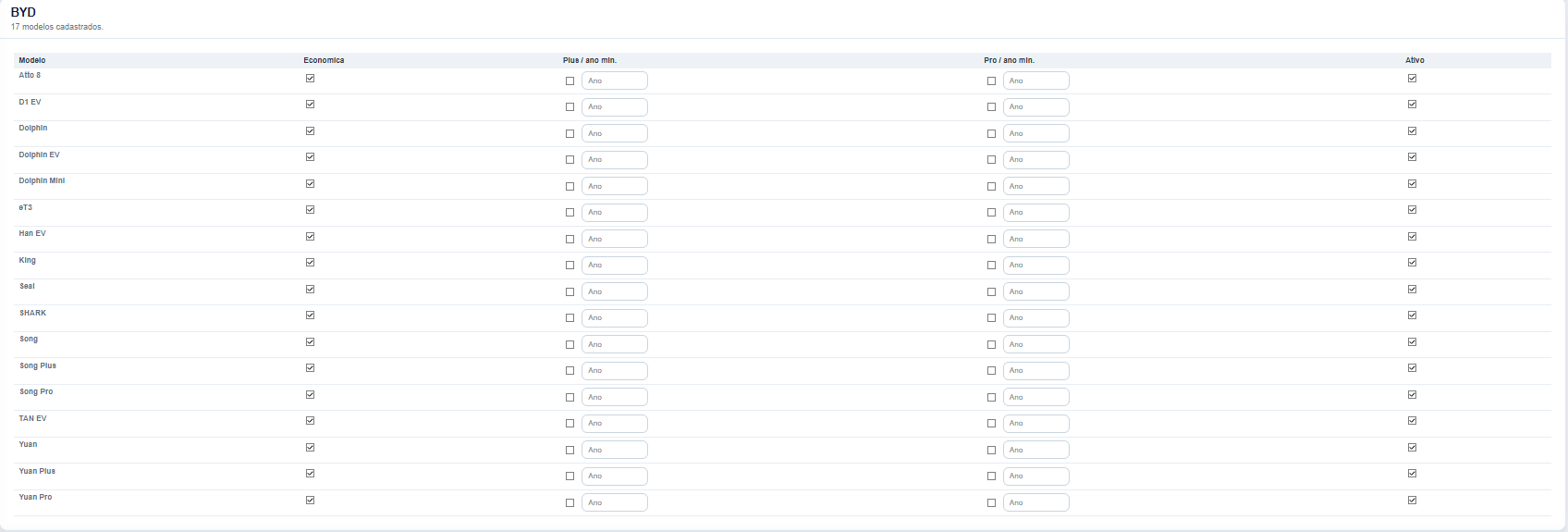Image resolution: width=1568 pixels, height=532 pixels.
Task: Toggle Plus checkbox for Atto 8
Action: pyautogui.click(x=570, y=80)
